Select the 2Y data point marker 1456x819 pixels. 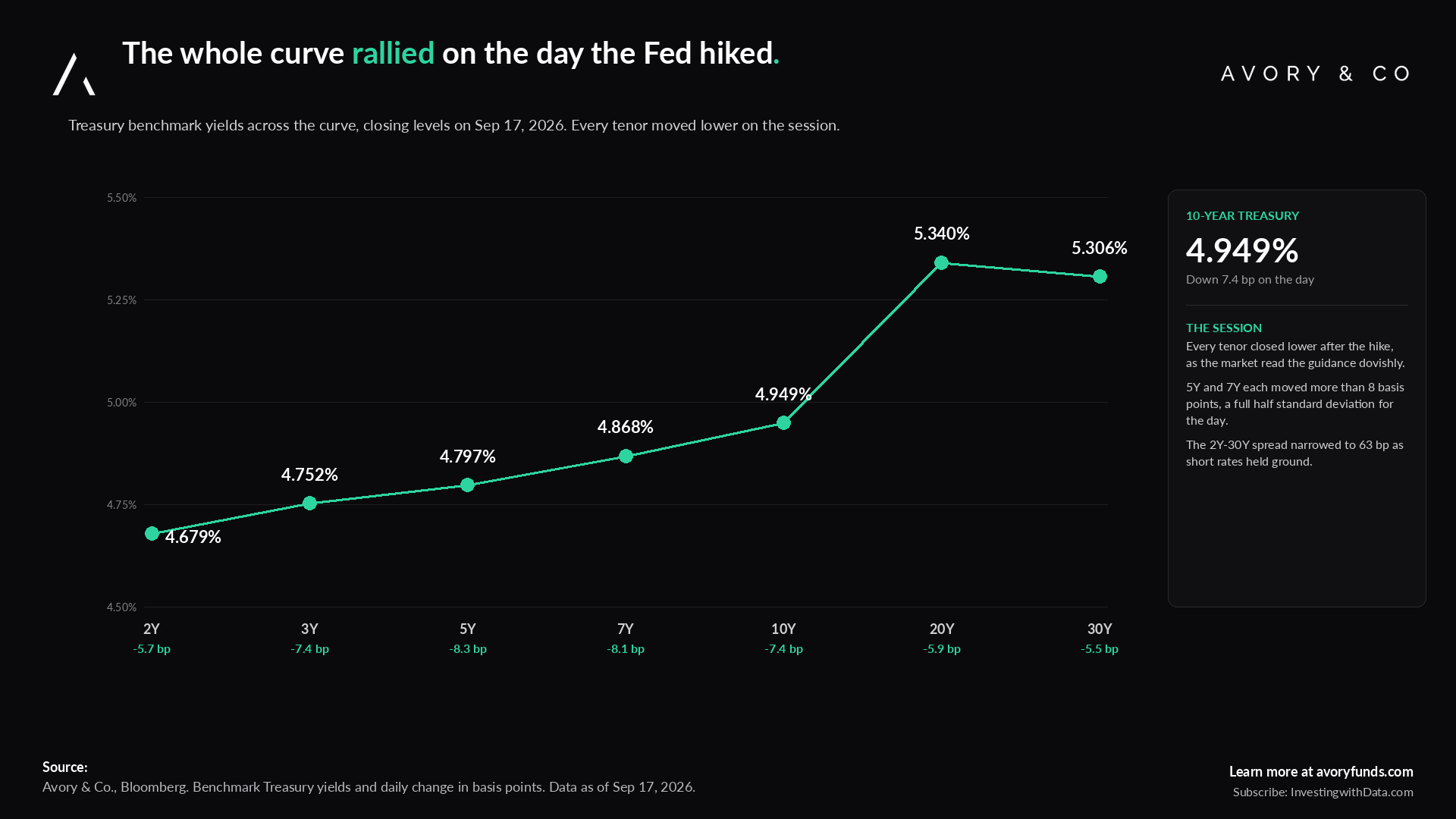[152, 534]
